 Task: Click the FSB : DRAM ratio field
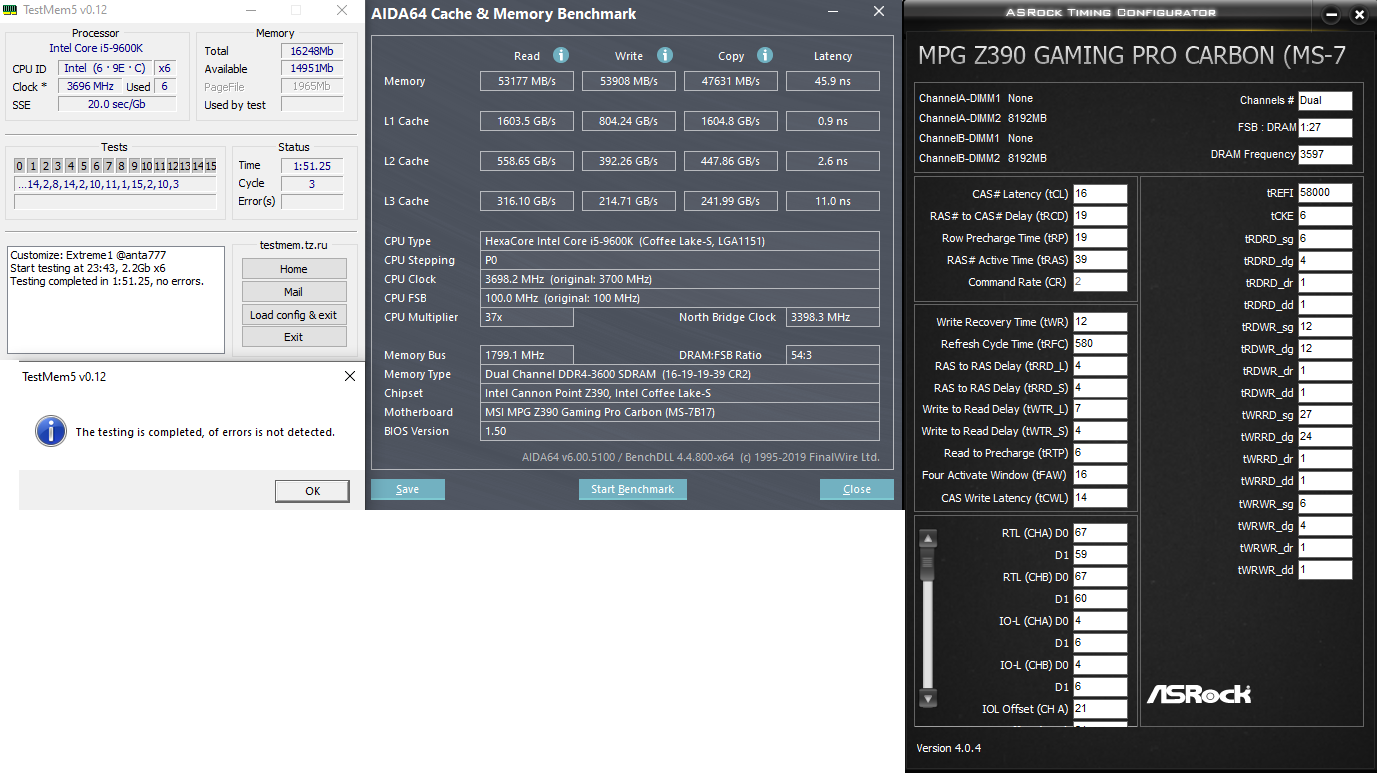pos(1325,128)
